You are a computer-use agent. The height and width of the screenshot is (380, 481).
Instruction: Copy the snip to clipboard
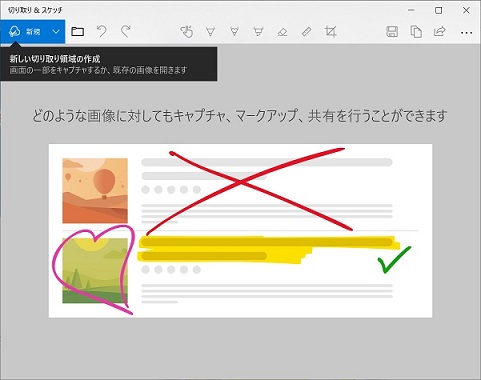point(416,32)
